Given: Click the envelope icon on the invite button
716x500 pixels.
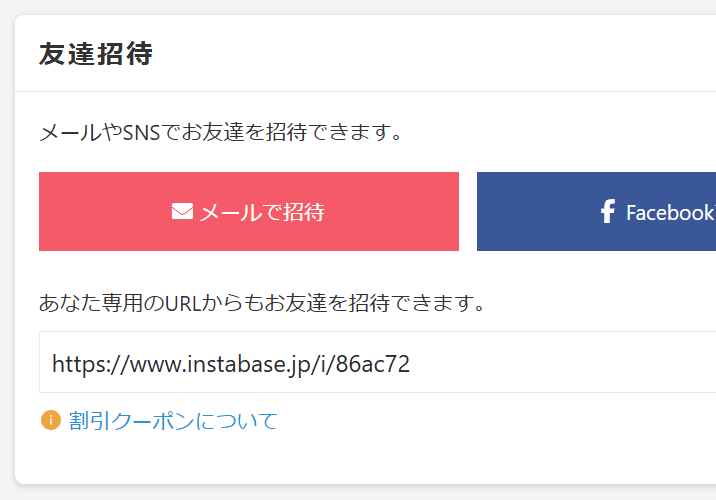Looking at the screenshot, I should coord(182,212).
